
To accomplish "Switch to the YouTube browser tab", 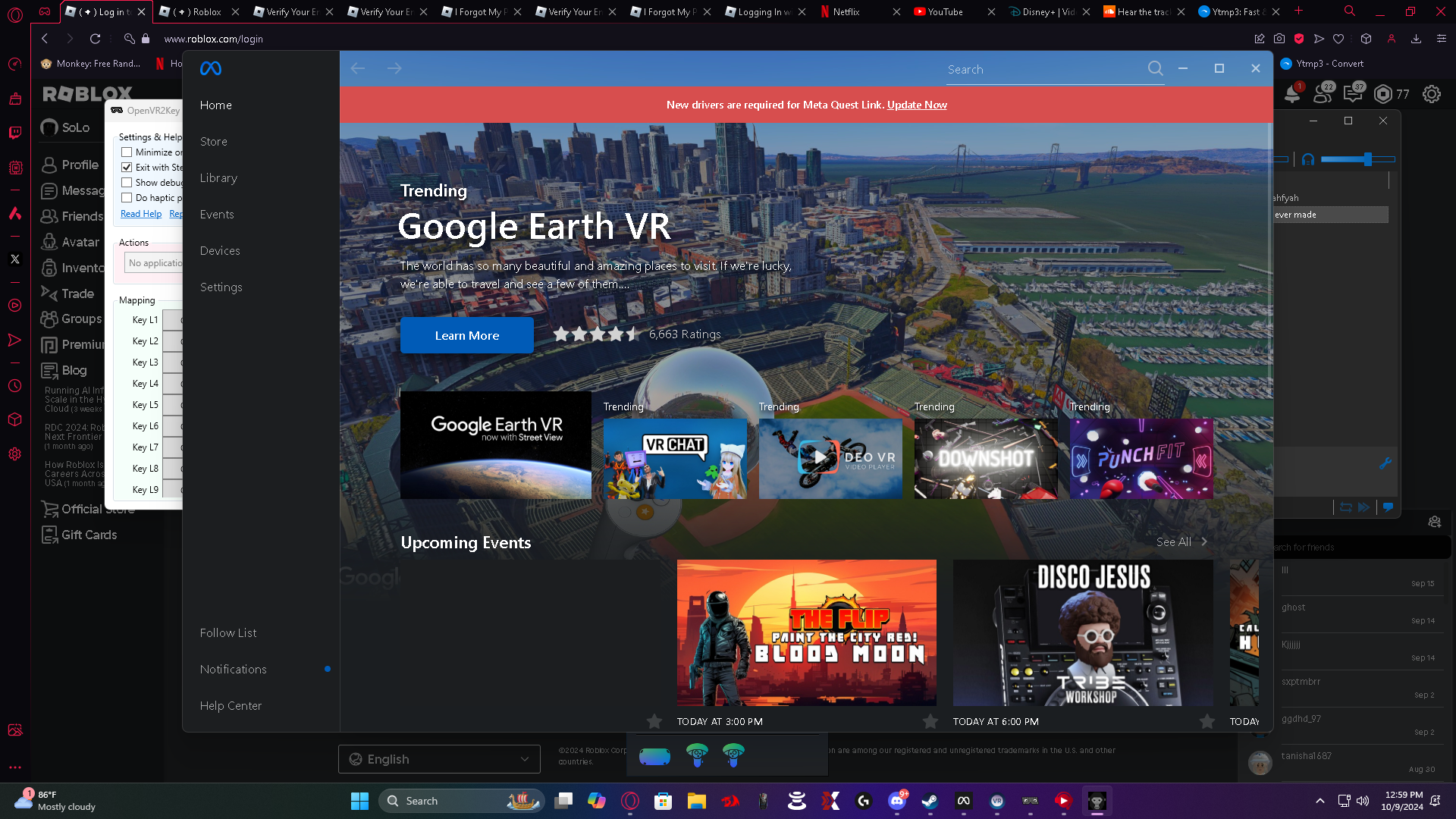I will (x=945, y=12).
